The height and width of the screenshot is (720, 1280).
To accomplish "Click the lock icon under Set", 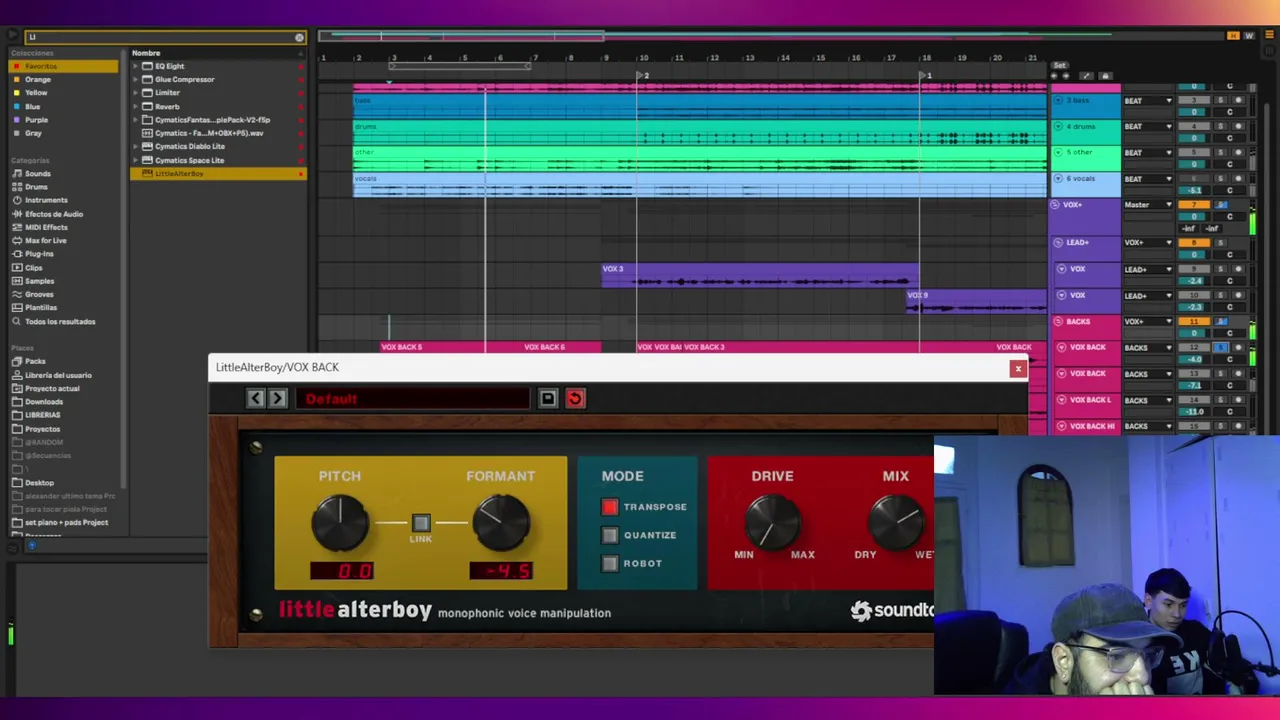I will (1105, 76).
